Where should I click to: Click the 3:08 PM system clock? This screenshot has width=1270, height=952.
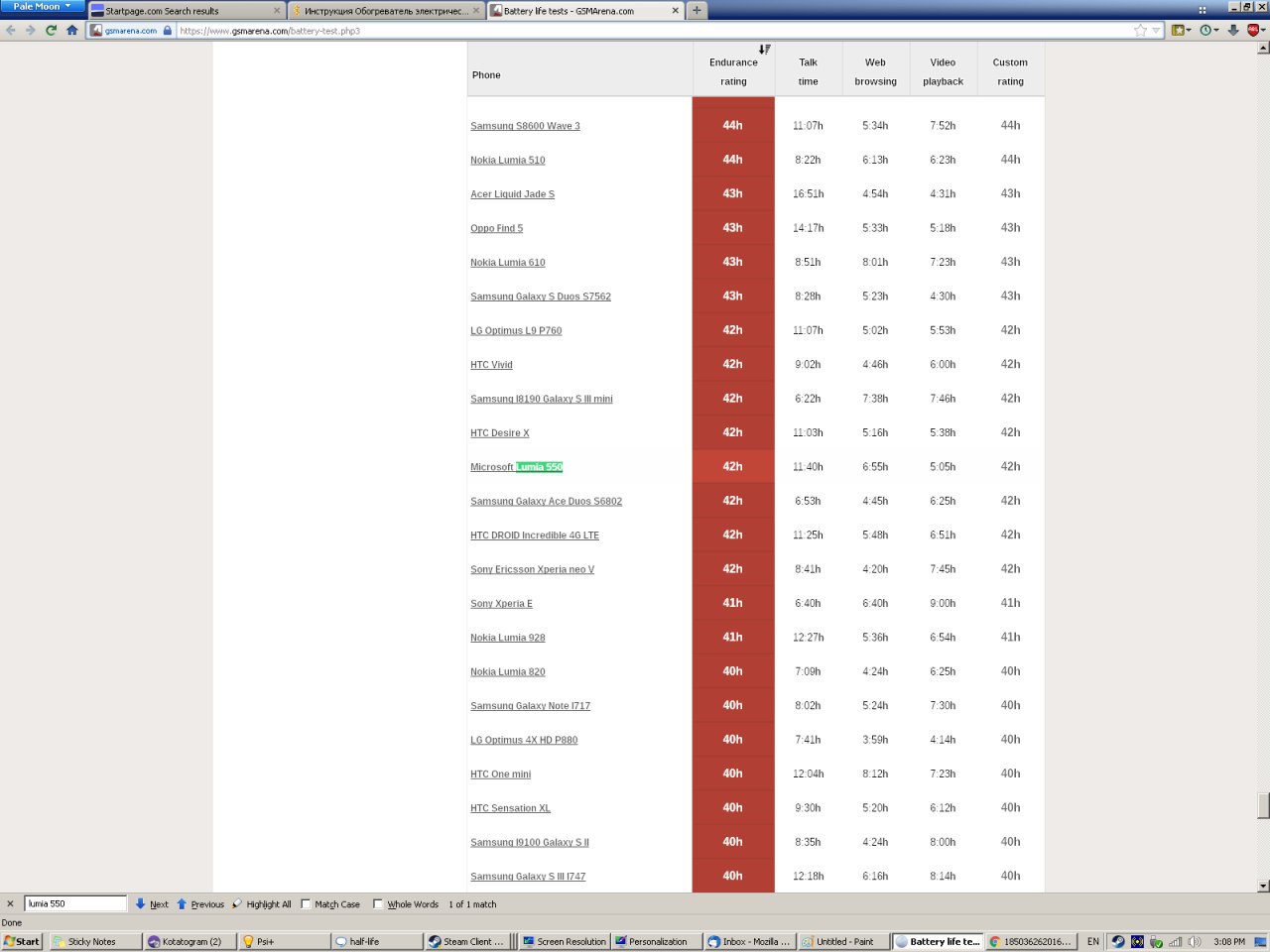click(1228, 941)
